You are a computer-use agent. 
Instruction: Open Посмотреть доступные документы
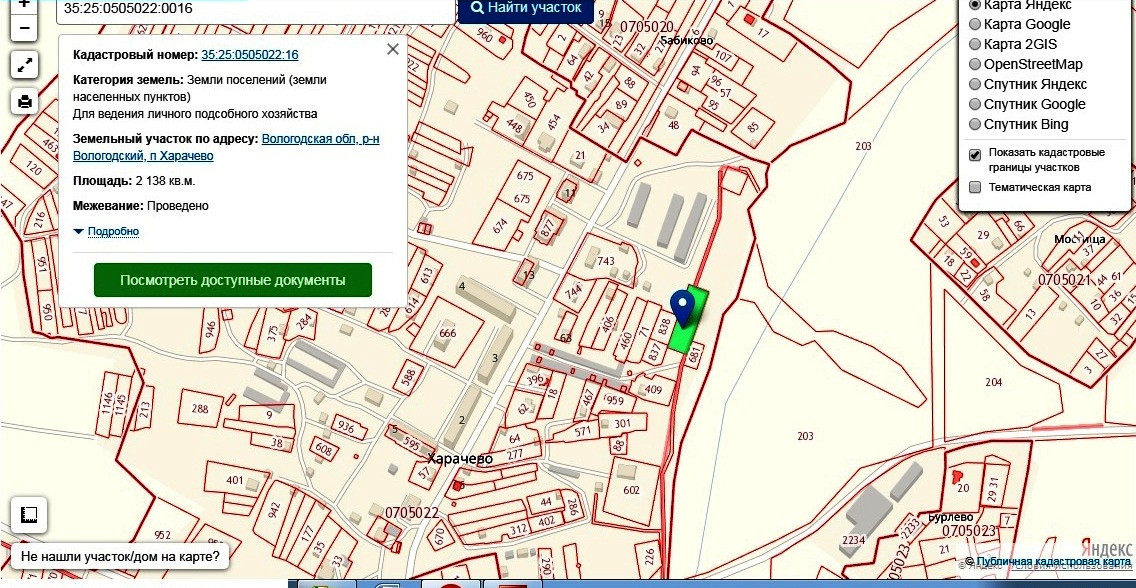(233, 280)
